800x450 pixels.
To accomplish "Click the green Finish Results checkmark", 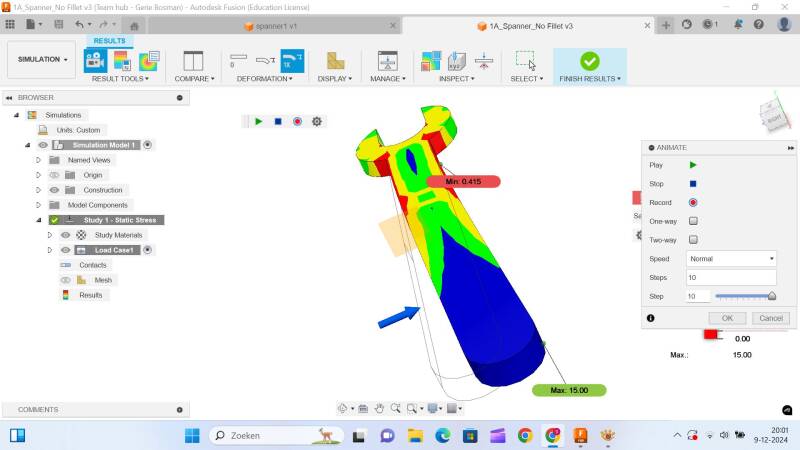I will coord(590,61).
